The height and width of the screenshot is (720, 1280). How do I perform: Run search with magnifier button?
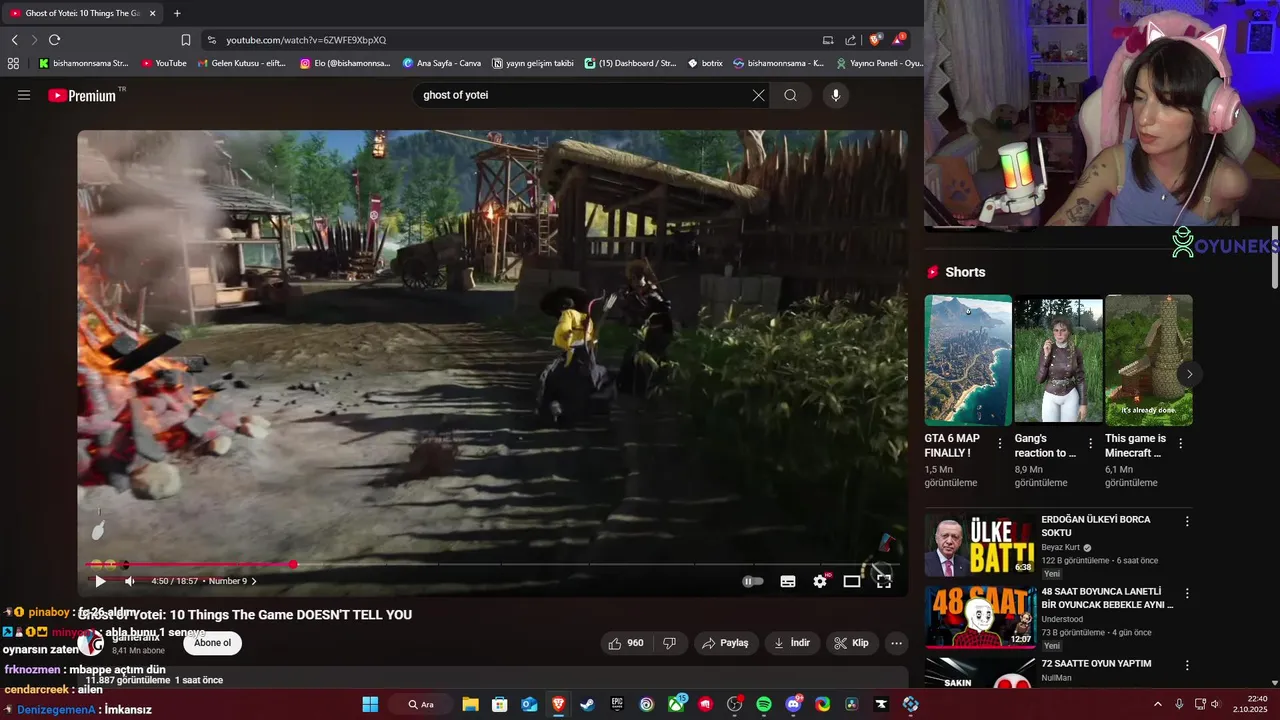(790, 95)
